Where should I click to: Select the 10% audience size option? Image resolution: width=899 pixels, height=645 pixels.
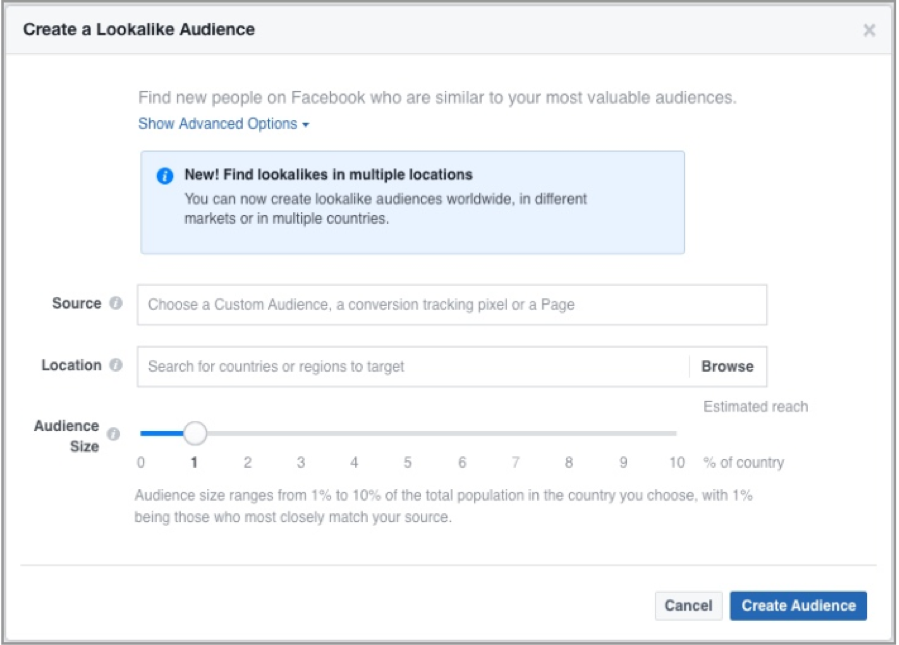[x=676, y=433]
